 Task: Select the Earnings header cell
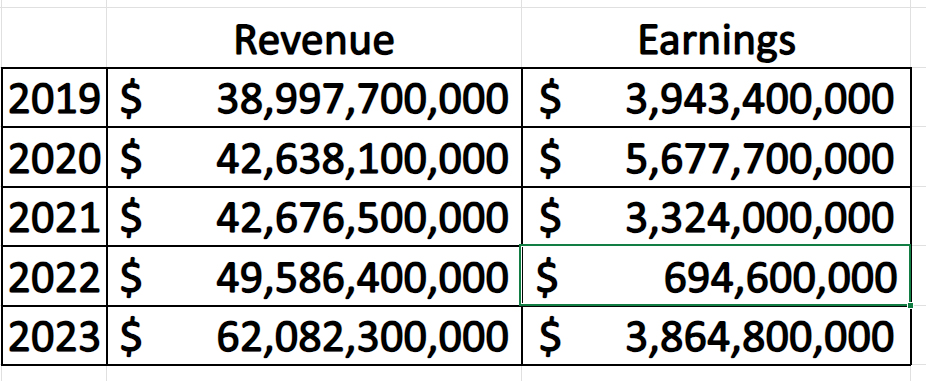(716, 38)
